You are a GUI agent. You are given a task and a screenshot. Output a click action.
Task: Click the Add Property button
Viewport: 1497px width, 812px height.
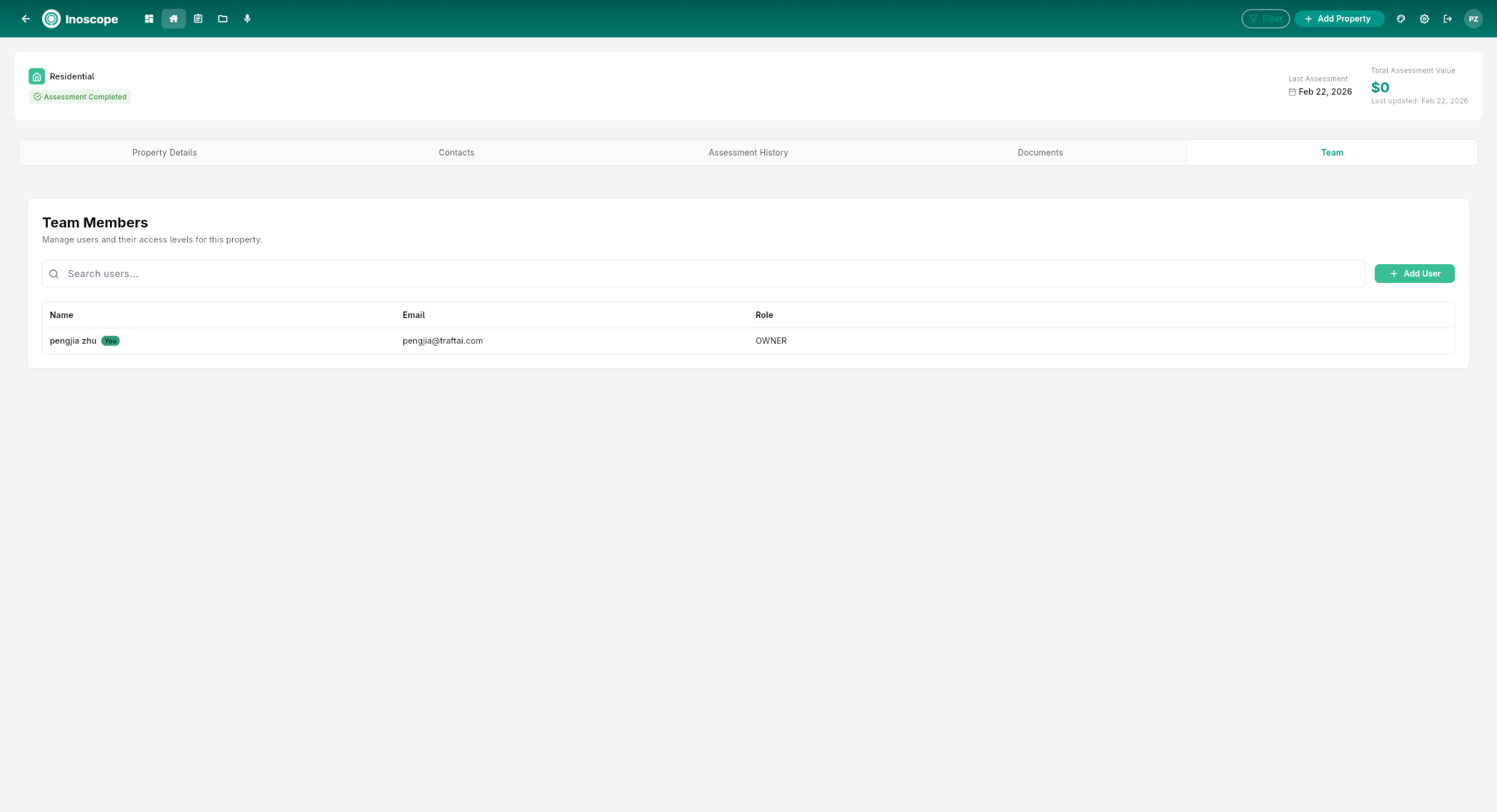click(x=1339, y=18)
